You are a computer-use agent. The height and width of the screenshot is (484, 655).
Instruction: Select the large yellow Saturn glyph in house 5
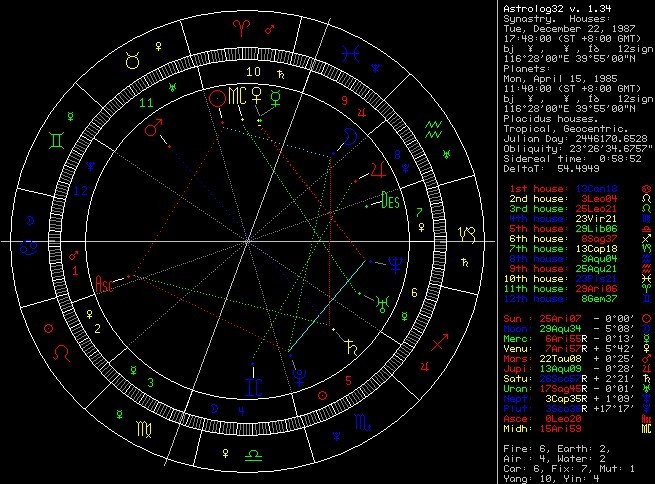350,347
